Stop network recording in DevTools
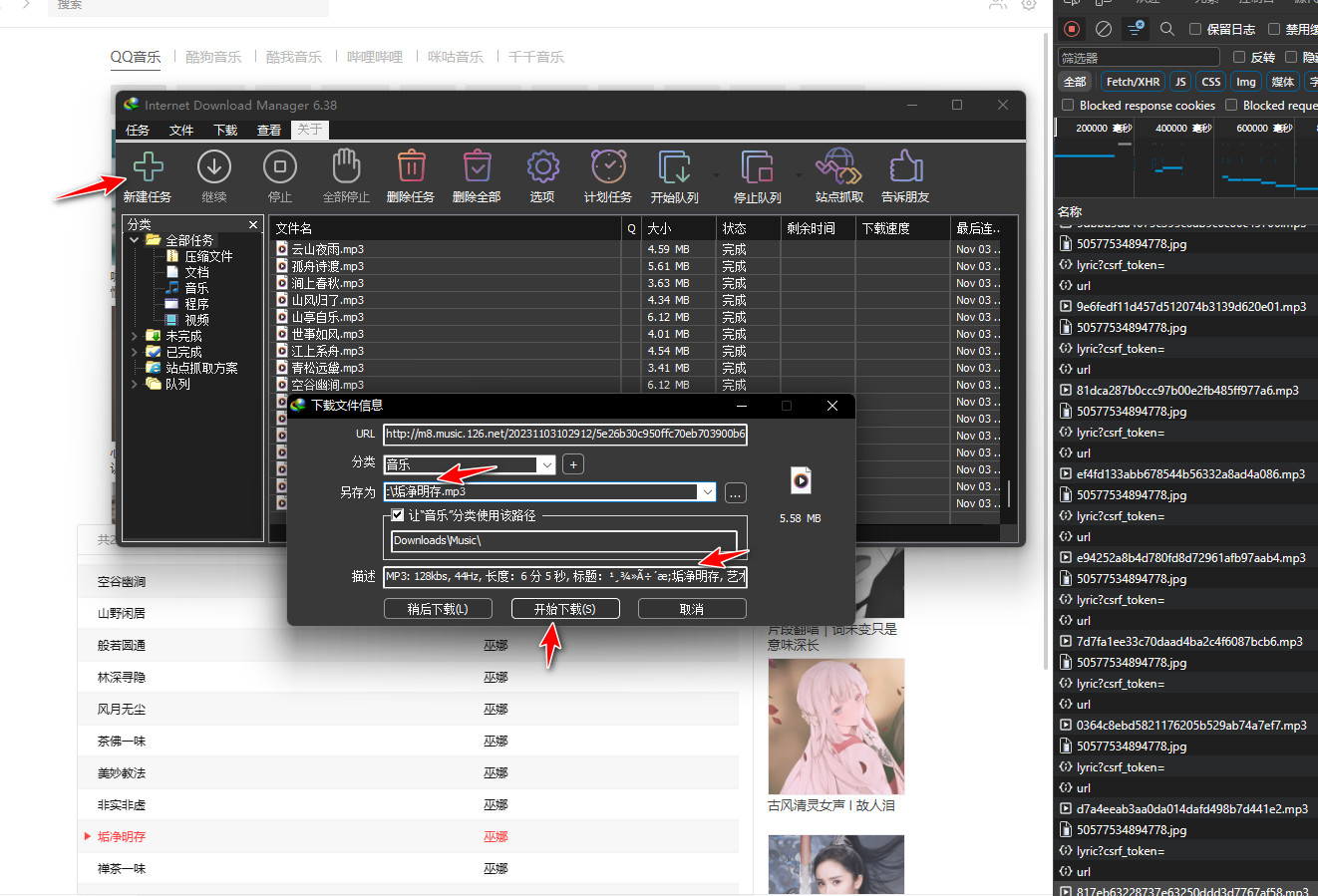This screenshot has width=1318, height=896. pyautogui.click(x=1072, y=29)
